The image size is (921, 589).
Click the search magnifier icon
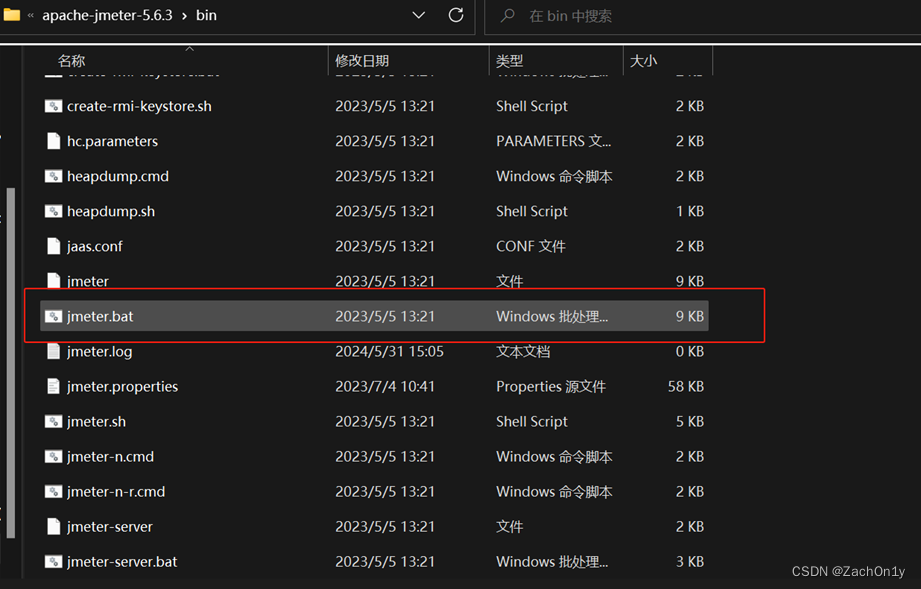pos(507,15)
